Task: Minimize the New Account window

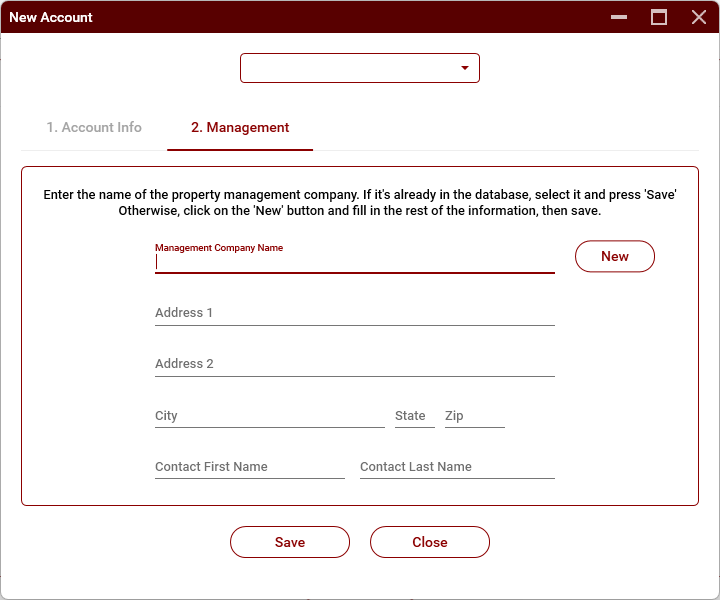Action: [620, 17]
